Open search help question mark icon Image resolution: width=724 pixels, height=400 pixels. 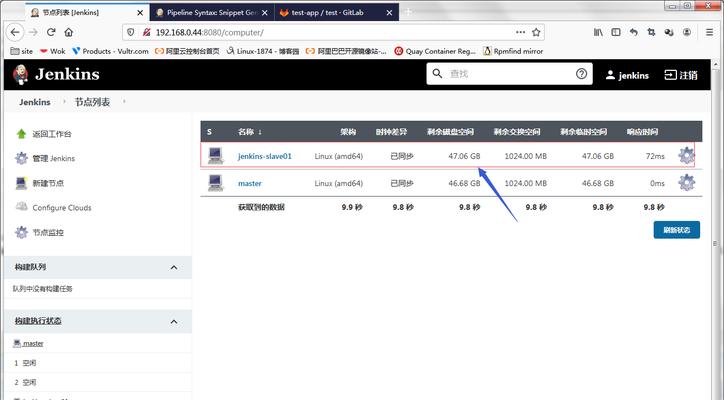coord(581,73)
